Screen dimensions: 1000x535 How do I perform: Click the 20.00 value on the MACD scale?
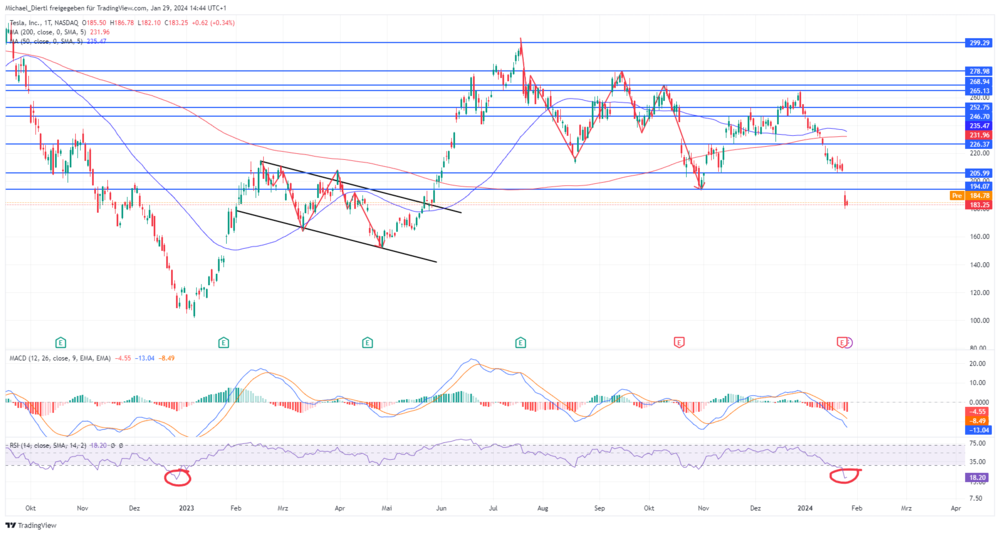pyautogui.click(x=979, y=363)
